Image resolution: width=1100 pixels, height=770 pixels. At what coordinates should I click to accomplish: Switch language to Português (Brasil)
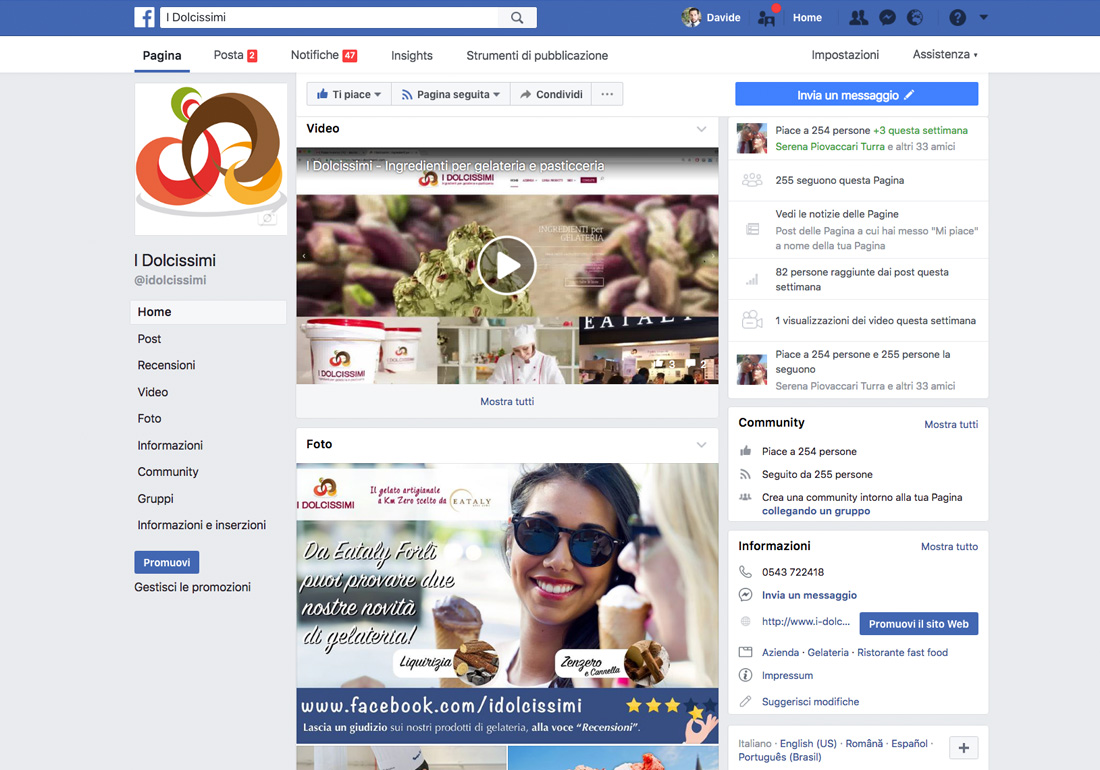click(779, 757)
